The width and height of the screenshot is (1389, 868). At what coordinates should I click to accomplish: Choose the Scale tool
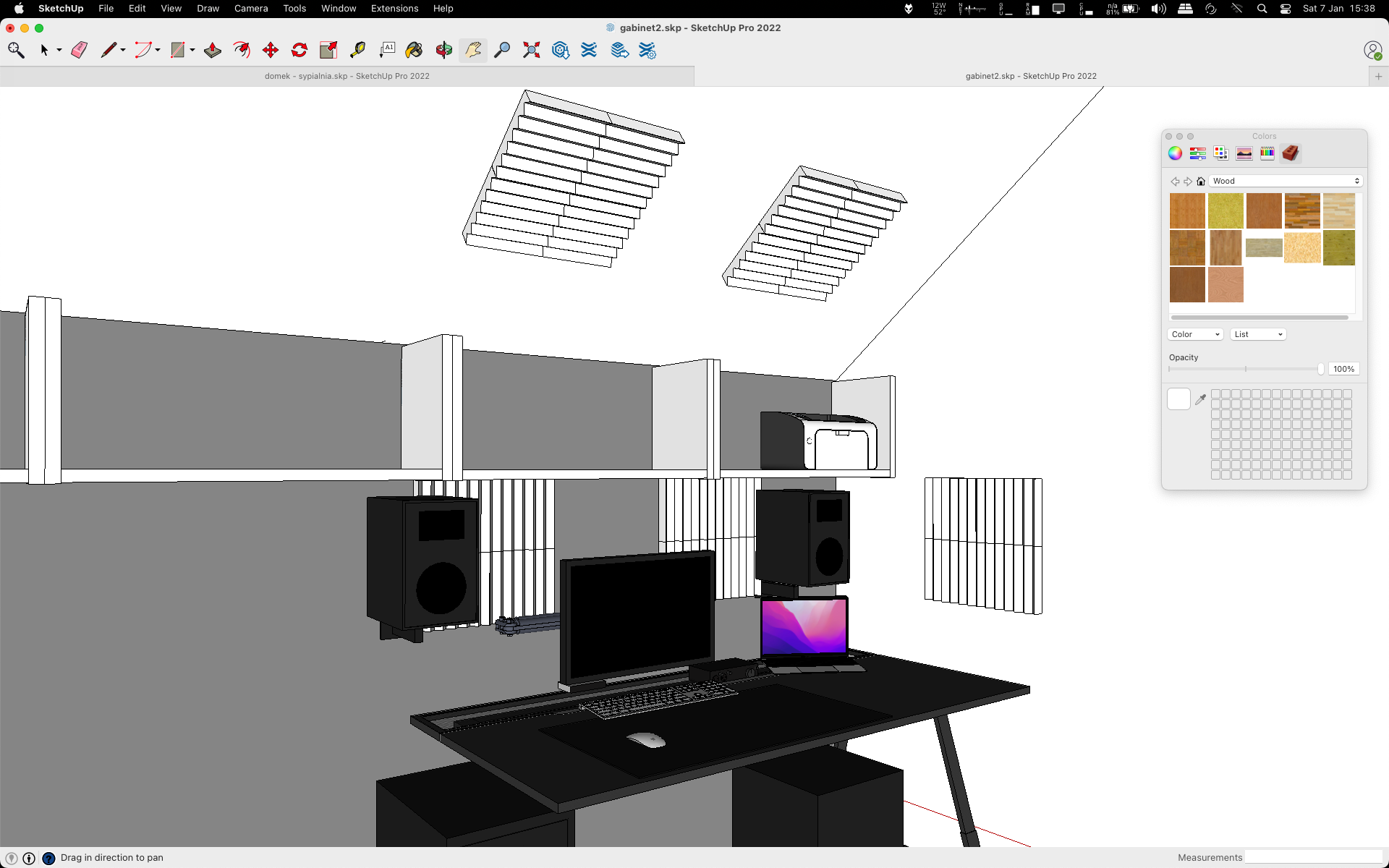point(328,50)
